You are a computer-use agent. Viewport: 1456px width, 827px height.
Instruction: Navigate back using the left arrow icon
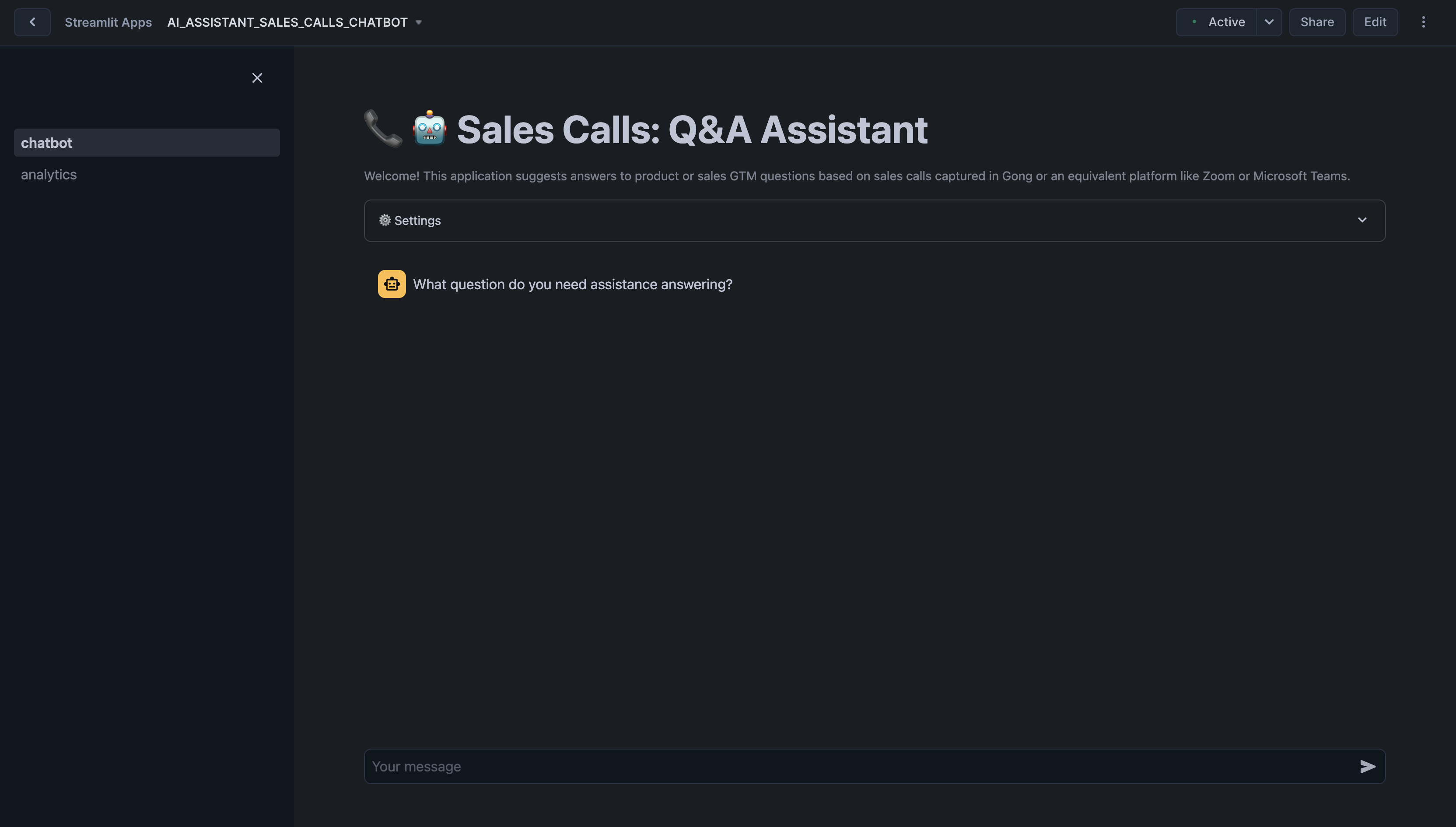[32, 22]
